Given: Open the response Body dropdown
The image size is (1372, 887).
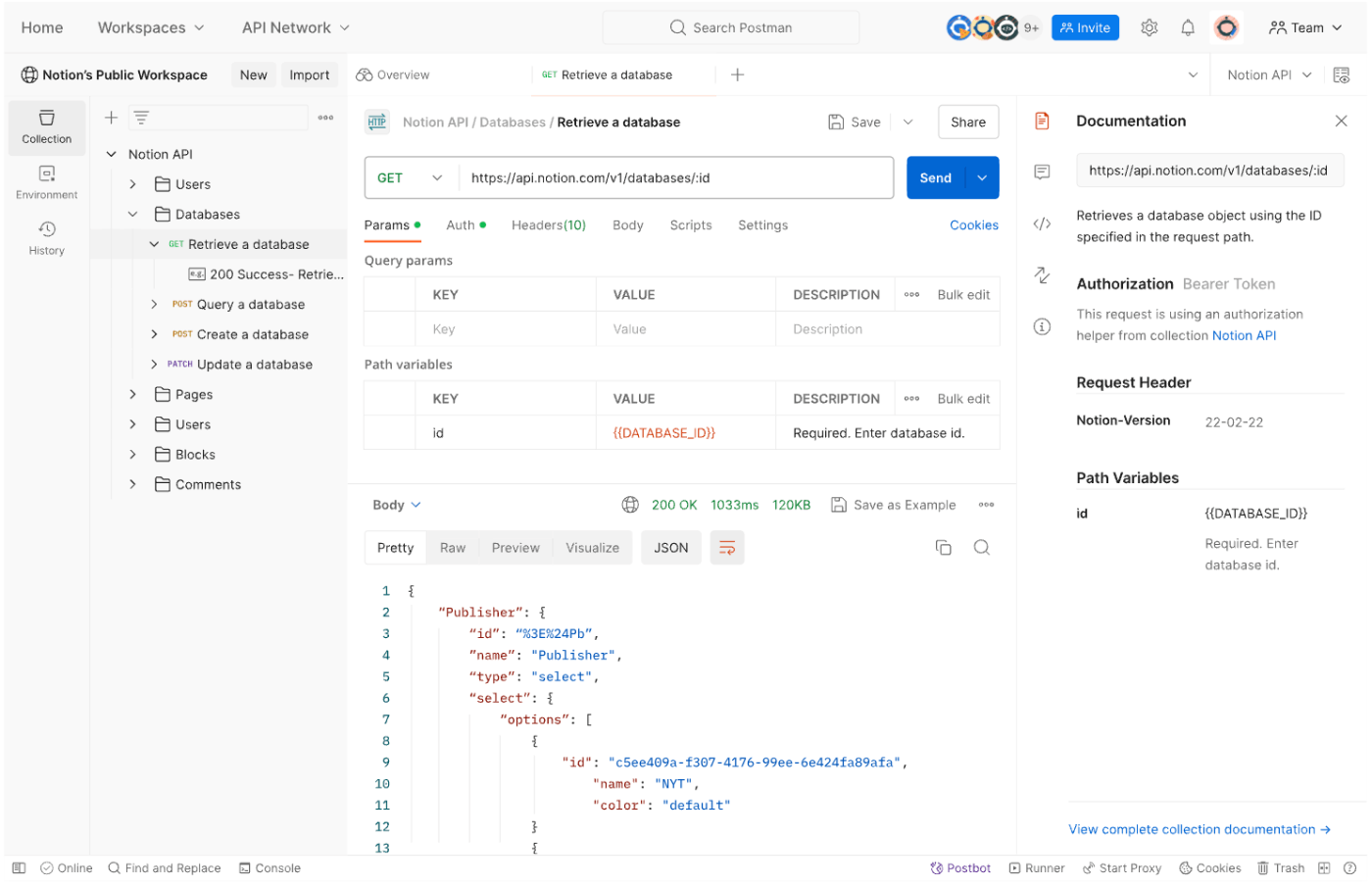Looking at the screenshot, I should coord(396,505).
